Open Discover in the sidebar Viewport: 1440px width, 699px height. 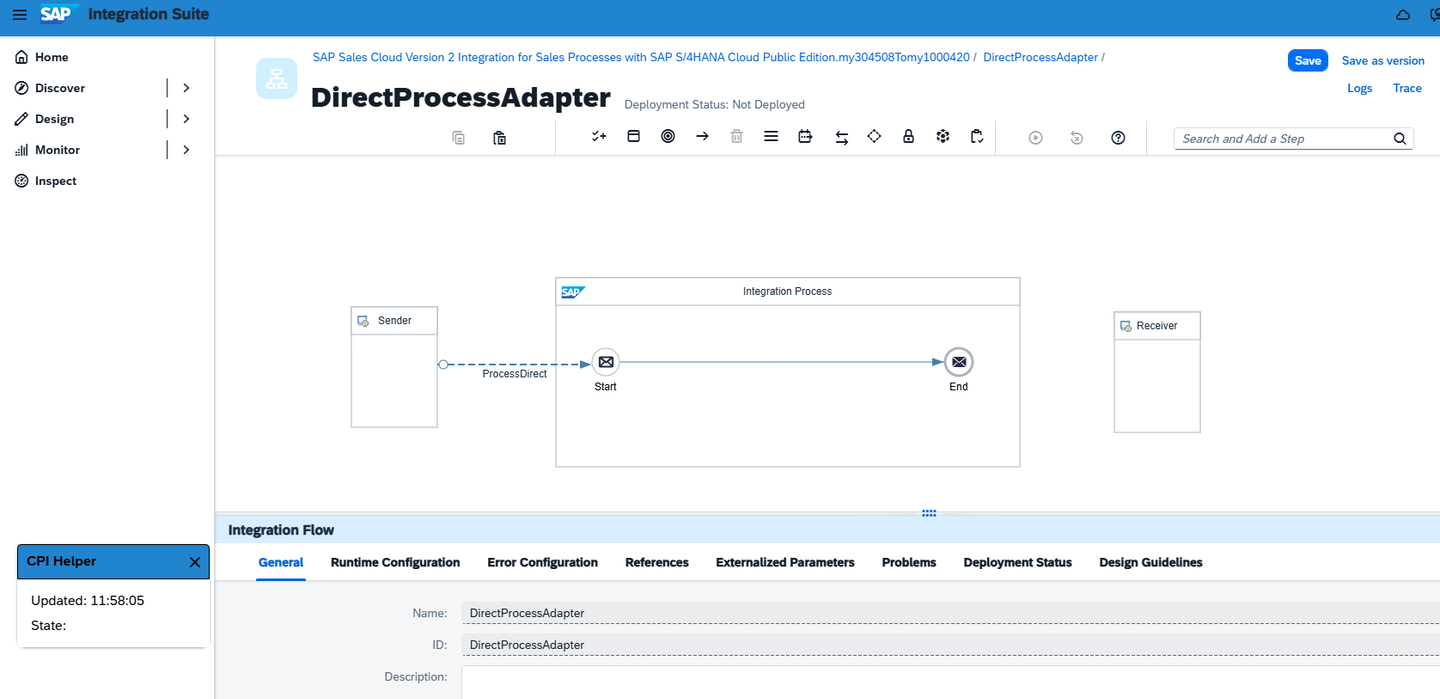click(60, 88)
